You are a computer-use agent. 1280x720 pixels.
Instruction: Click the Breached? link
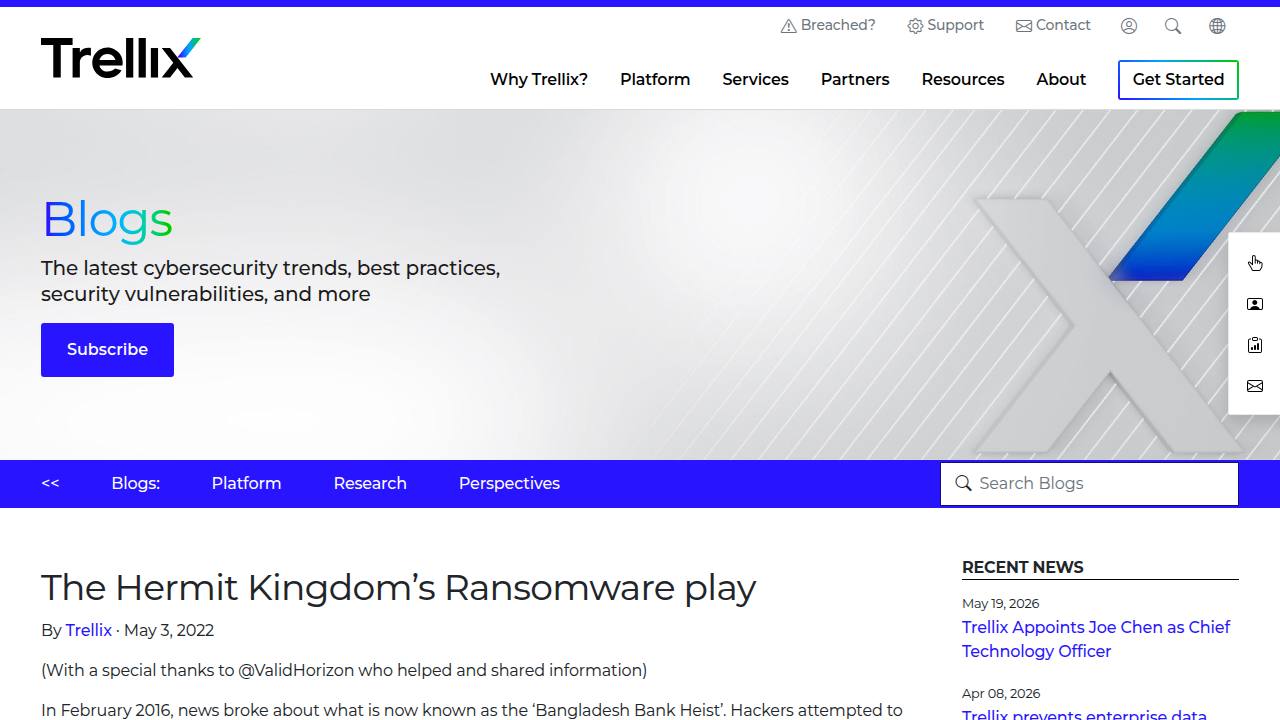[838, 25]
